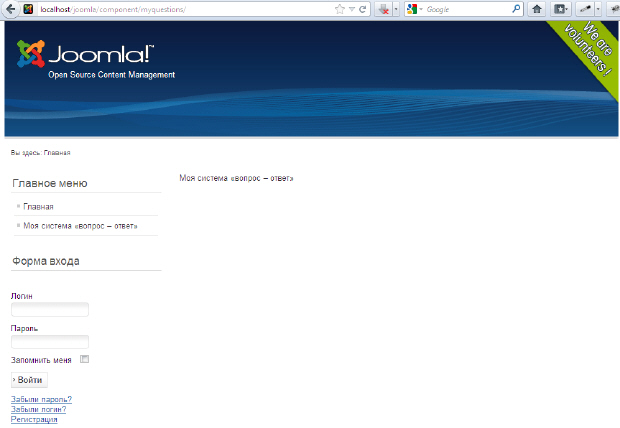Reload the page with refresh icon
620x428 pixels.
pos(362,9)
